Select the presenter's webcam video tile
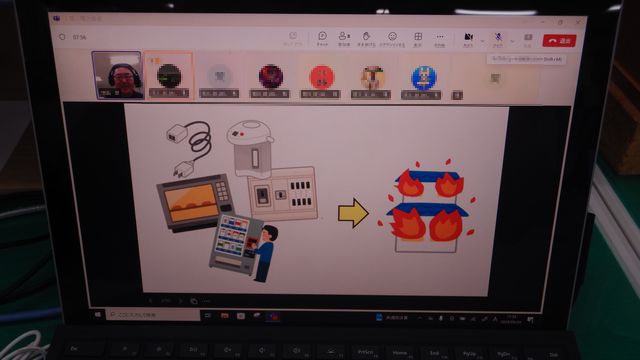The height and width of the screenshot is (360, 640). 118,75
